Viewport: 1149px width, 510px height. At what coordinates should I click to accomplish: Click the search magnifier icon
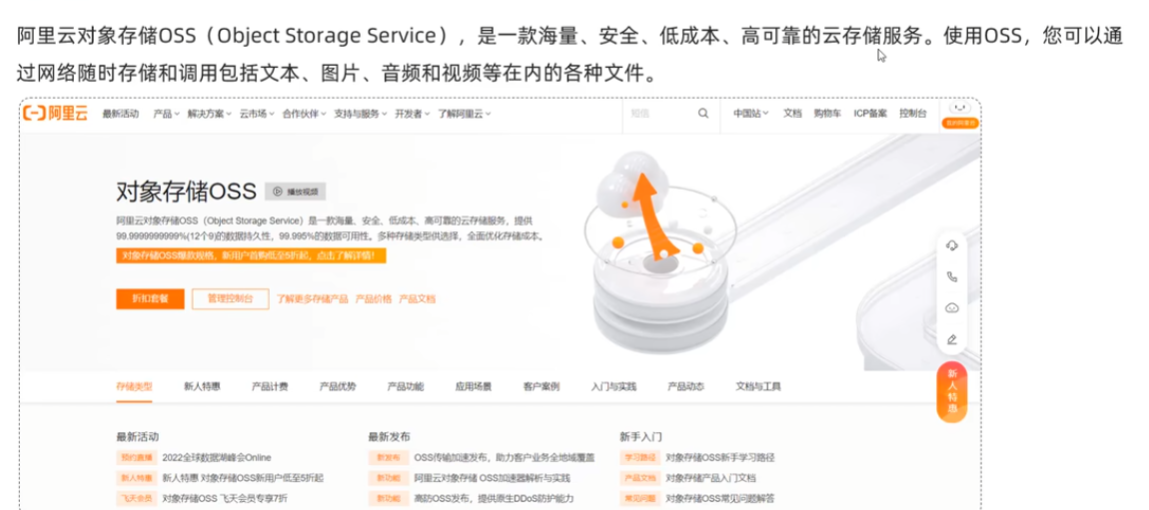(x=703, y=114)
